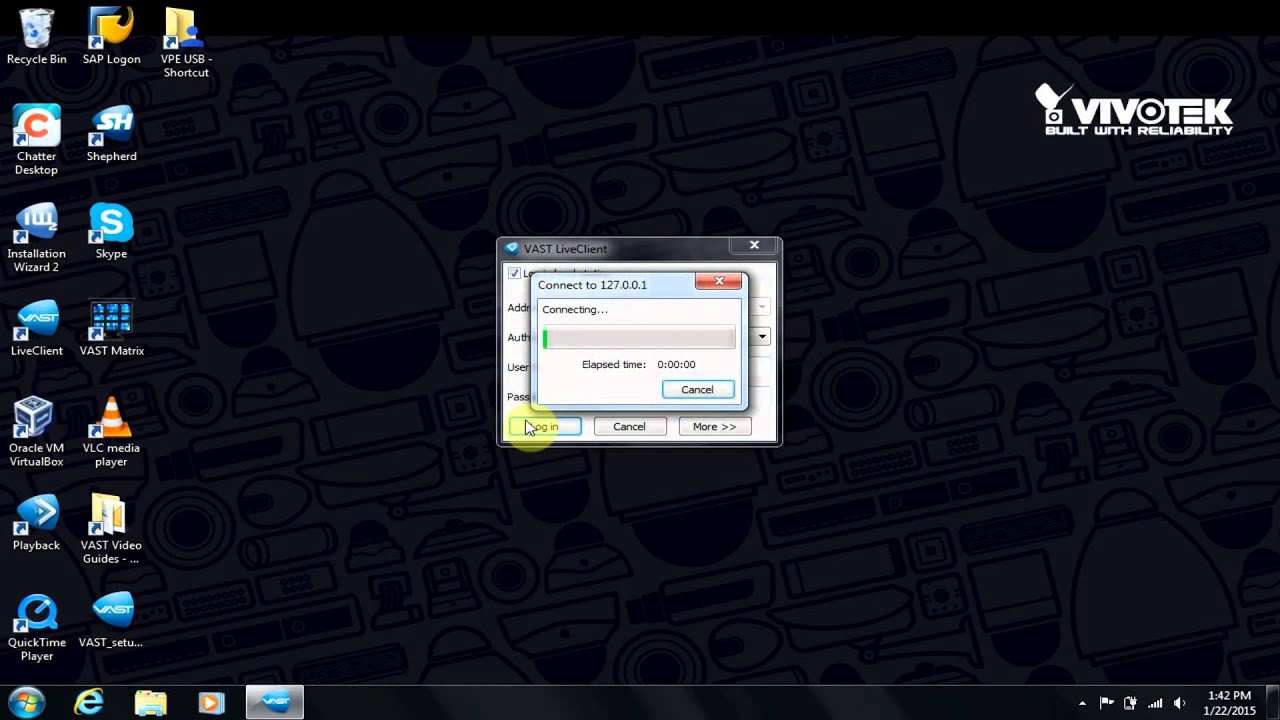Launch VLC media player icon
This screenshot has height=720, width=1280.
coord(111,432)
